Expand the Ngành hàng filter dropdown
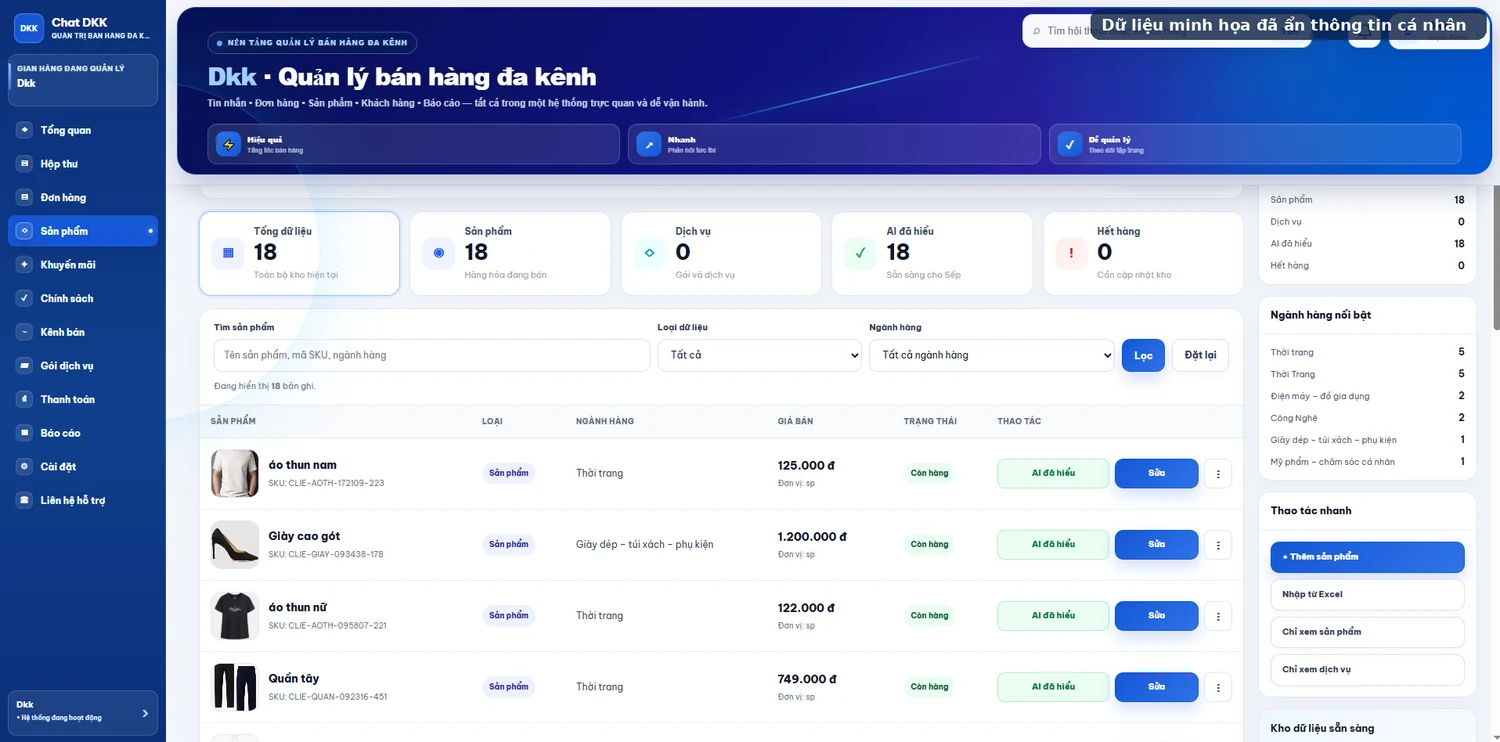This screenshot has width=1500, height=742. click(991, 355)
